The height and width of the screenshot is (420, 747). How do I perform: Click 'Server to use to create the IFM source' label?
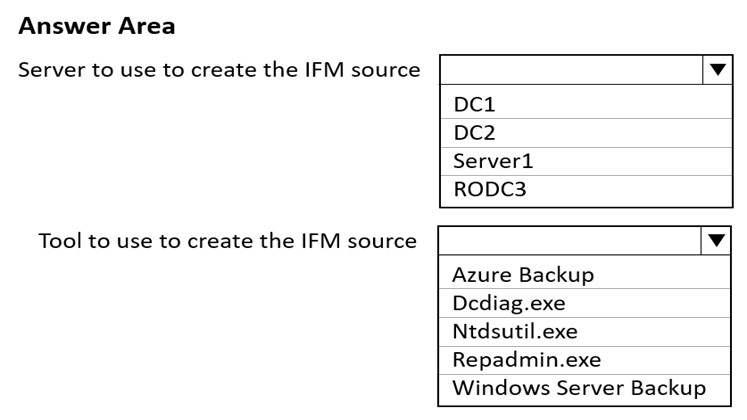(219, 70)
